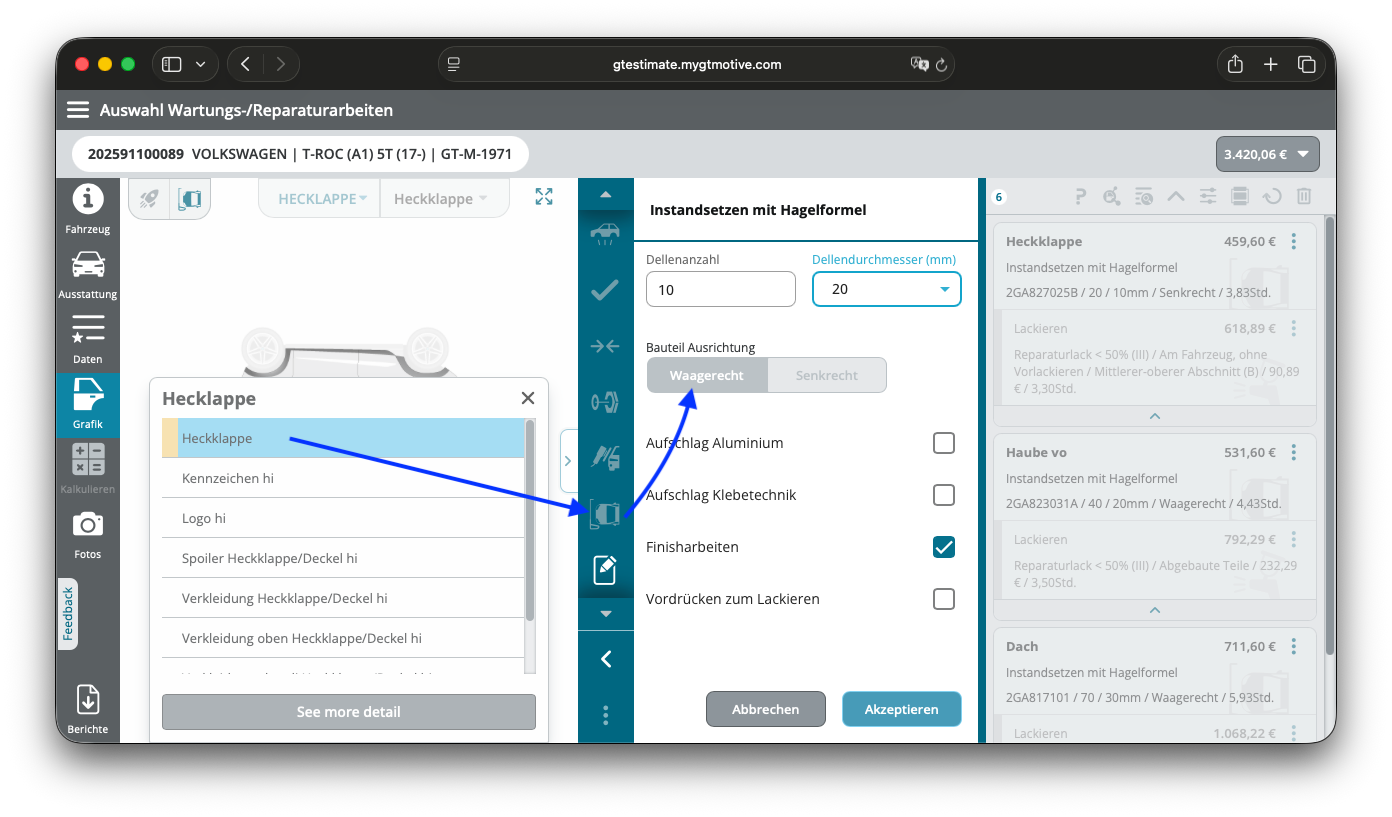The width and height of the screenshot is (1392, 817).
Task: Toggle Aufschlag Aluminium checkbox
Action: (x=944, y=443)
